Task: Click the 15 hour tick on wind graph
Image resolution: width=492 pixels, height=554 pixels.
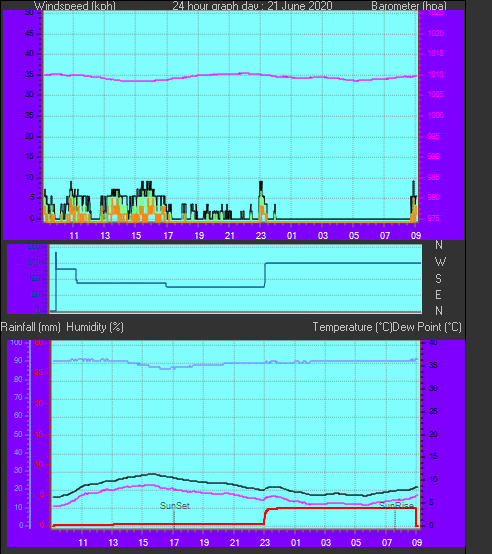Action: (136, 236)
